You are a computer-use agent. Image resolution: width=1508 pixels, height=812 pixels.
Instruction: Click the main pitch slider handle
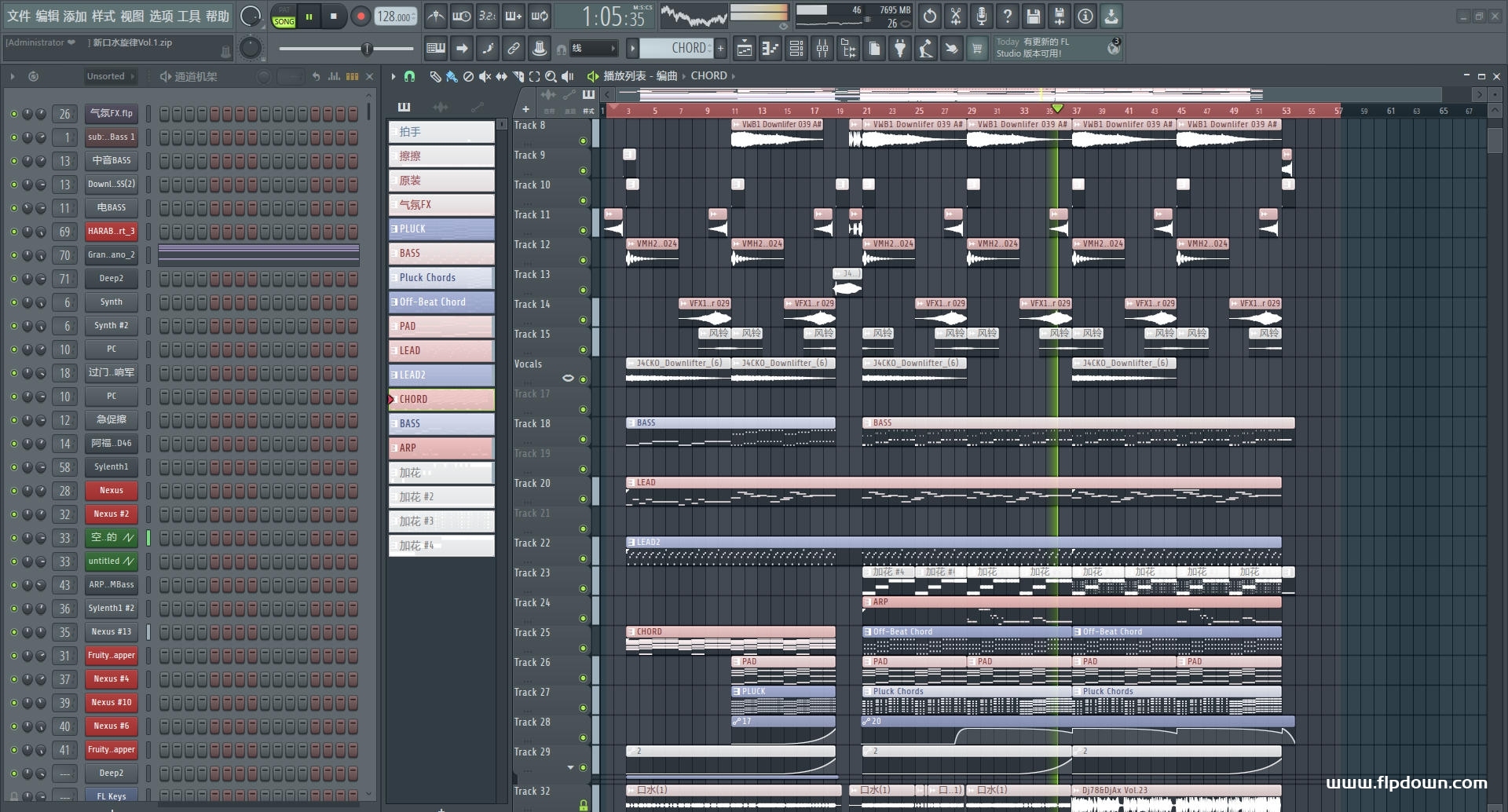click(x=366, y=49)
